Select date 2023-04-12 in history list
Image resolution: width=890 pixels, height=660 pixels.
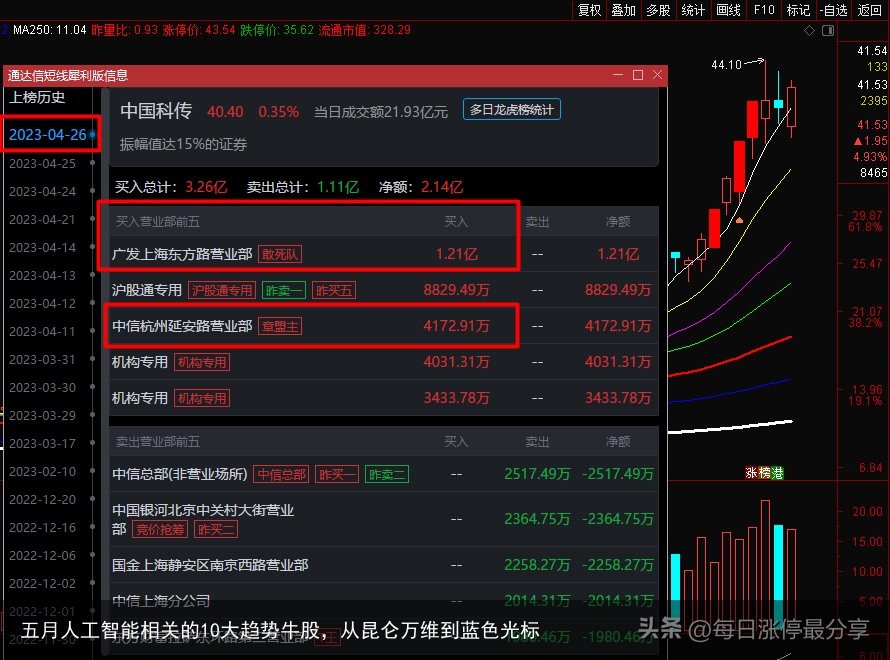(43, 304)
